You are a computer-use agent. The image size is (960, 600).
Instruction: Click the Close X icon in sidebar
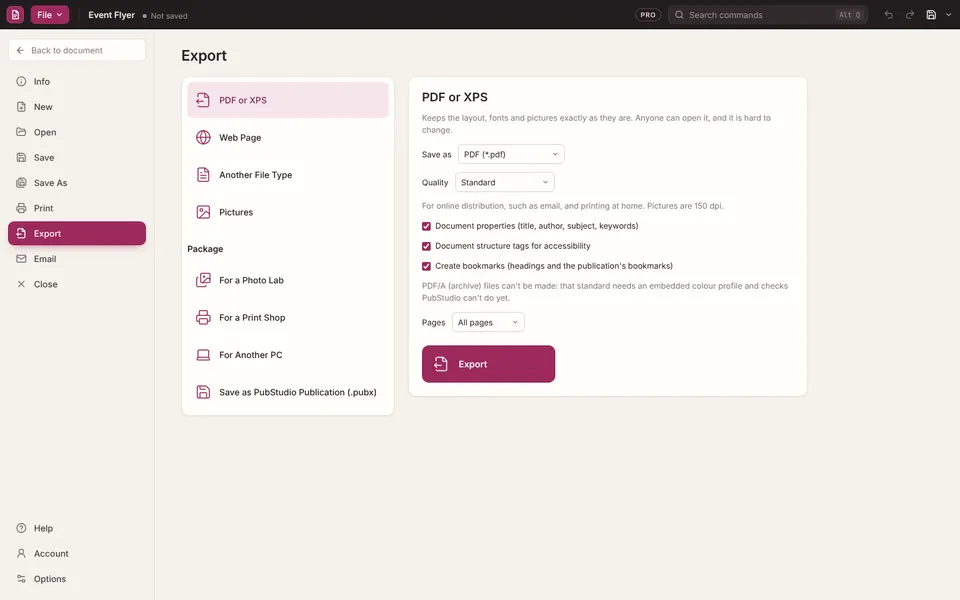pos(21,284)
